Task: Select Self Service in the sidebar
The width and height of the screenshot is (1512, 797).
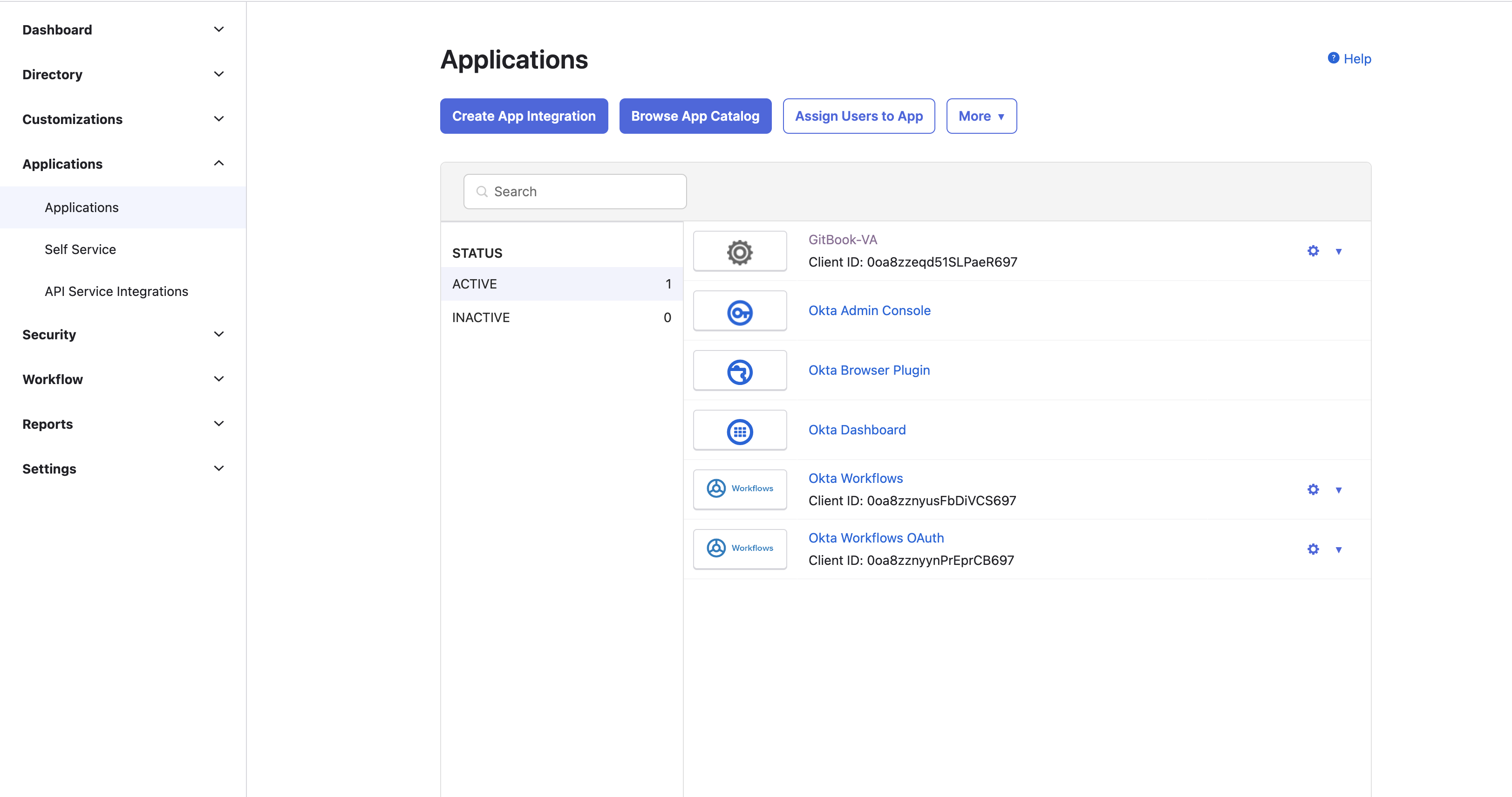Action: [x=80, y=249]
